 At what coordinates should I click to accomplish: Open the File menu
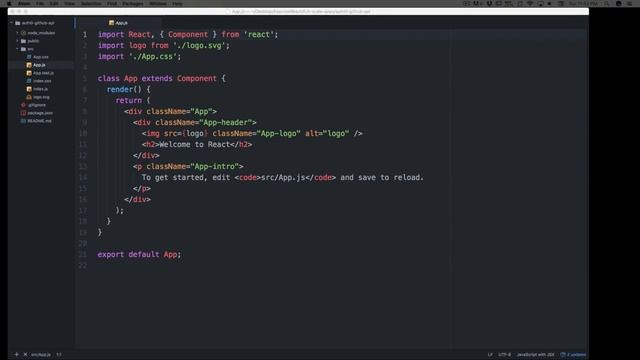point(40,4)
